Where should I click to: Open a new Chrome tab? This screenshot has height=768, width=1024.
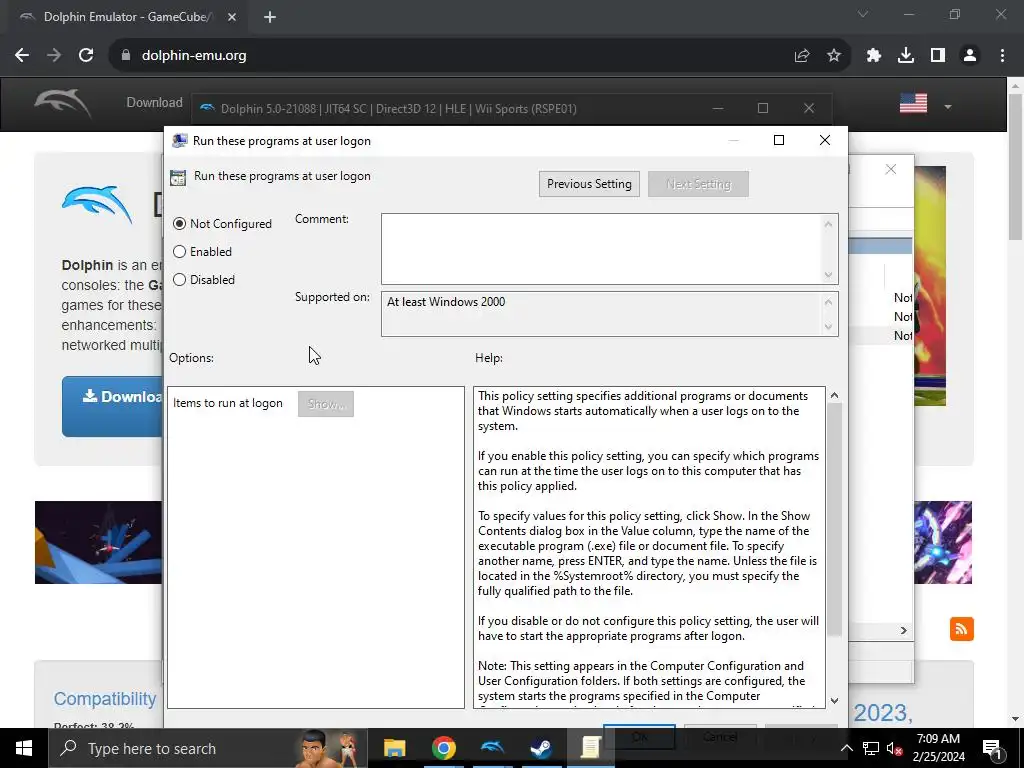(x=270, y=17)
